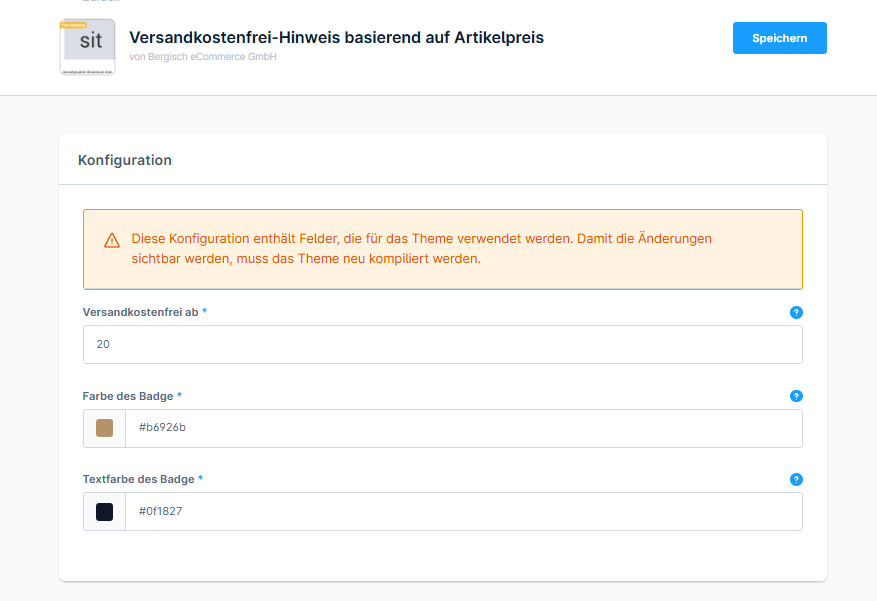Click the orange warning triangle icon
Viewport: 877px width, 601px height.
112,240
